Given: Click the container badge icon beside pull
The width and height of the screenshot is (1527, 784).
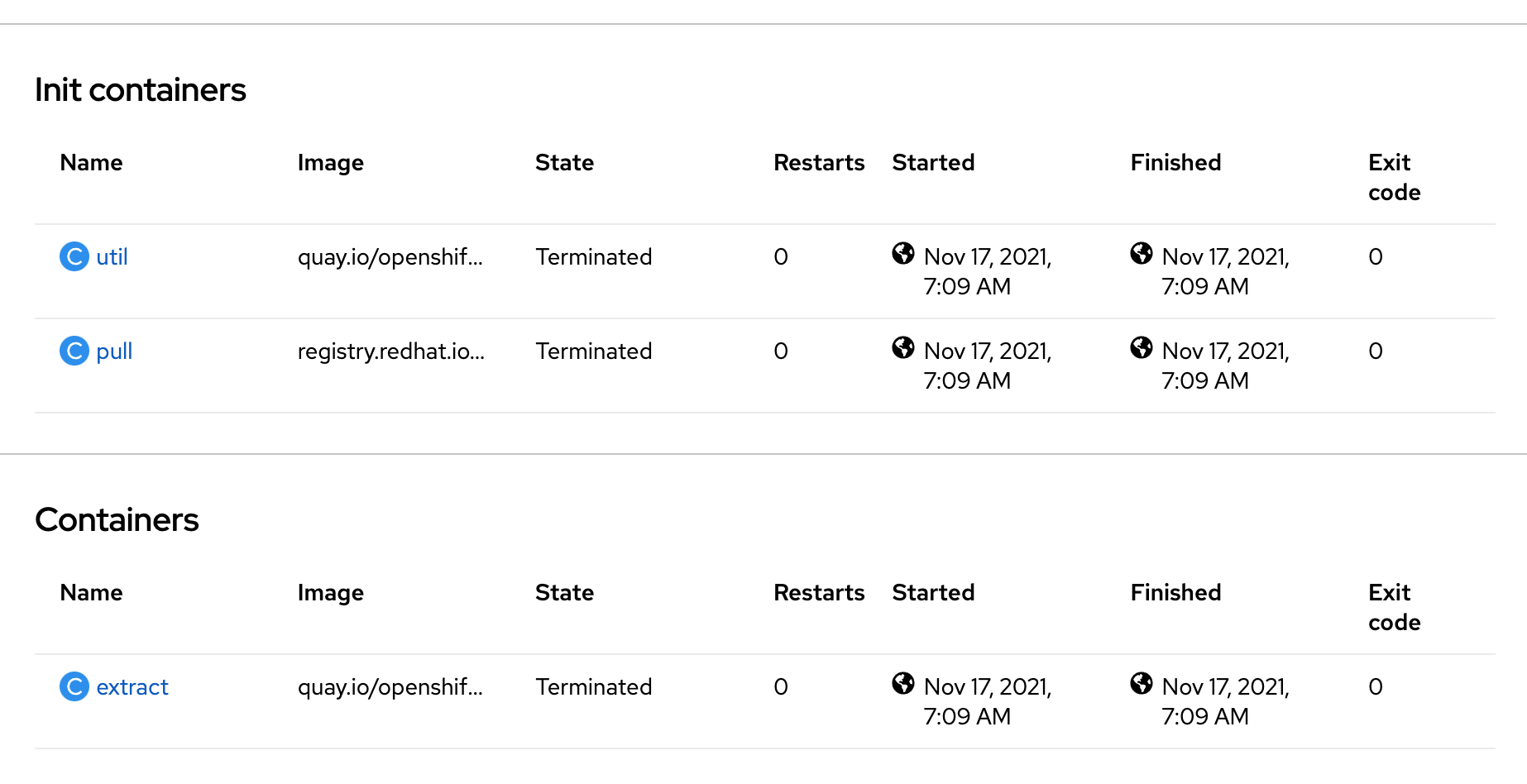Looking at the screenshot, I should 74,351.
